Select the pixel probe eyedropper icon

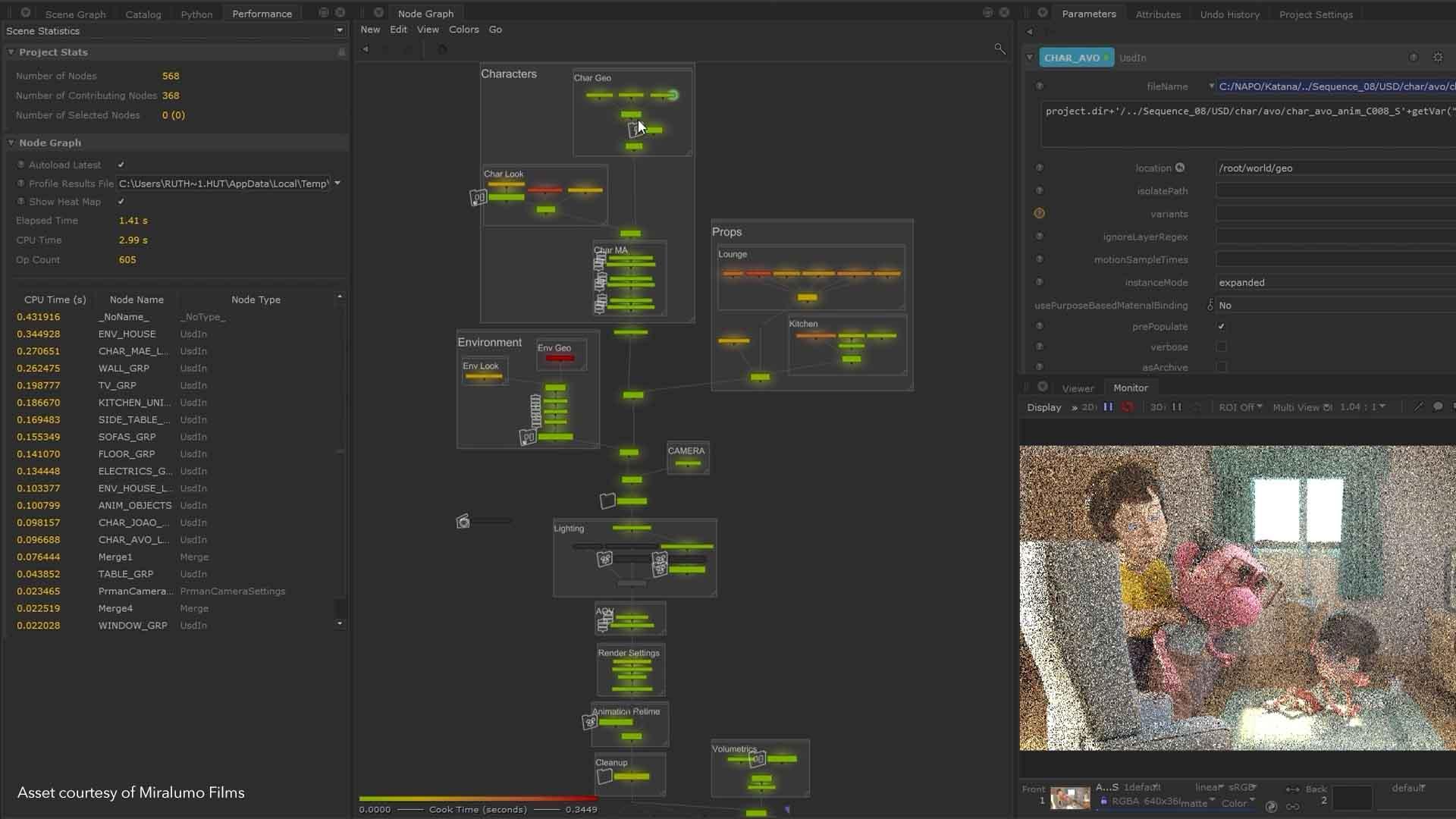click(1418, 407)
